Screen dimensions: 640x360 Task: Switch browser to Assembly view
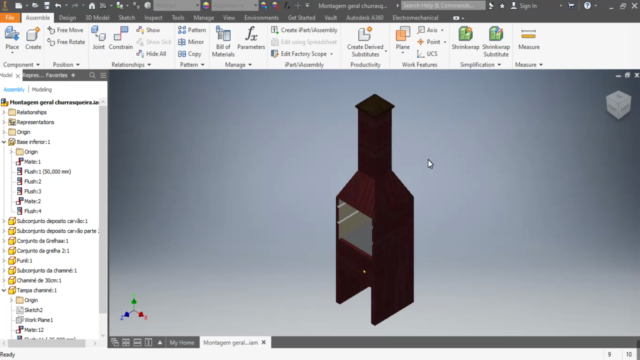[14, 89]
